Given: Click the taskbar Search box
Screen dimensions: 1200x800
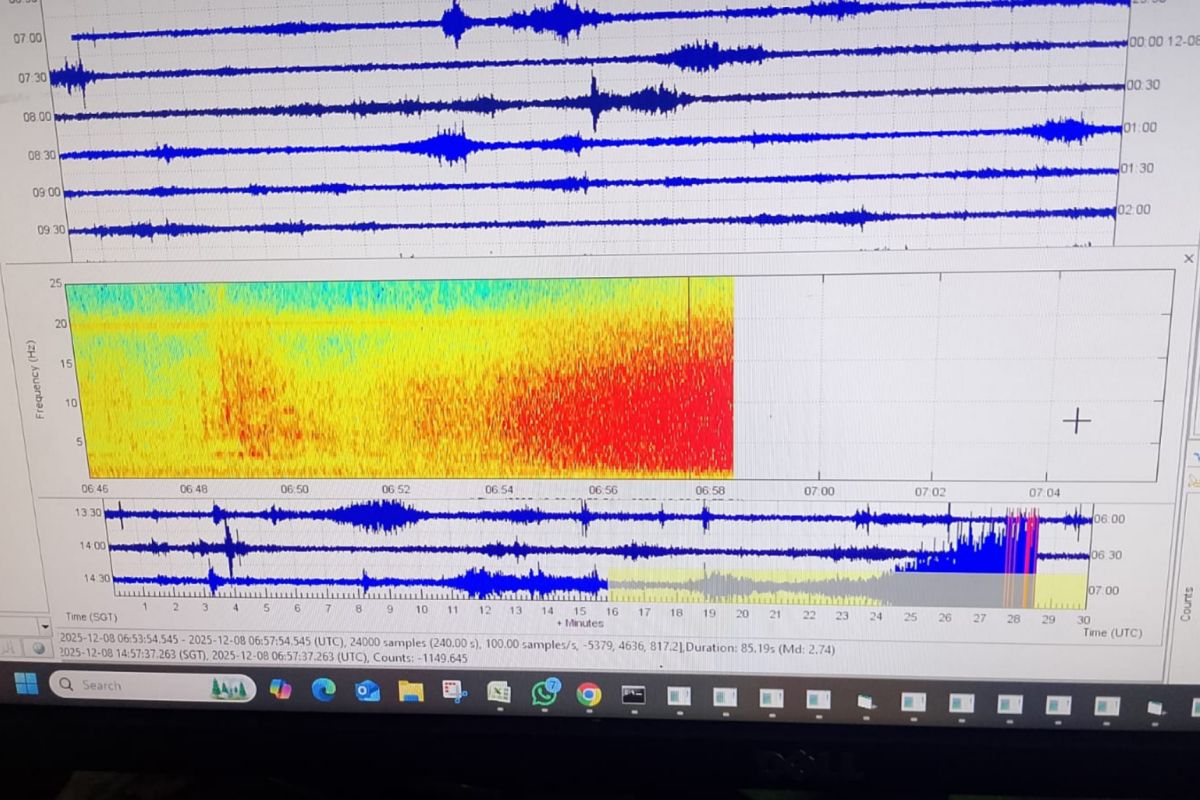Looking at the screenshot, I should click(x=150, y=686).
